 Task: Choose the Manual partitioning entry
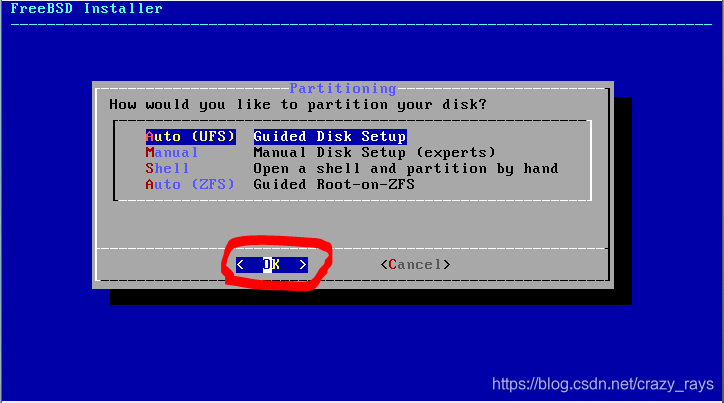pyautogui.click(x=172, y=152)
